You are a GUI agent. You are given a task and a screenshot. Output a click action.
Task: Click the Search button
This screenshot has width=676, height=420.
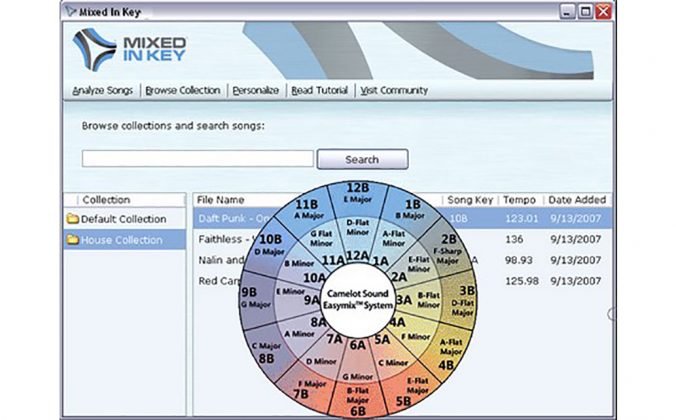coord(362,160)
